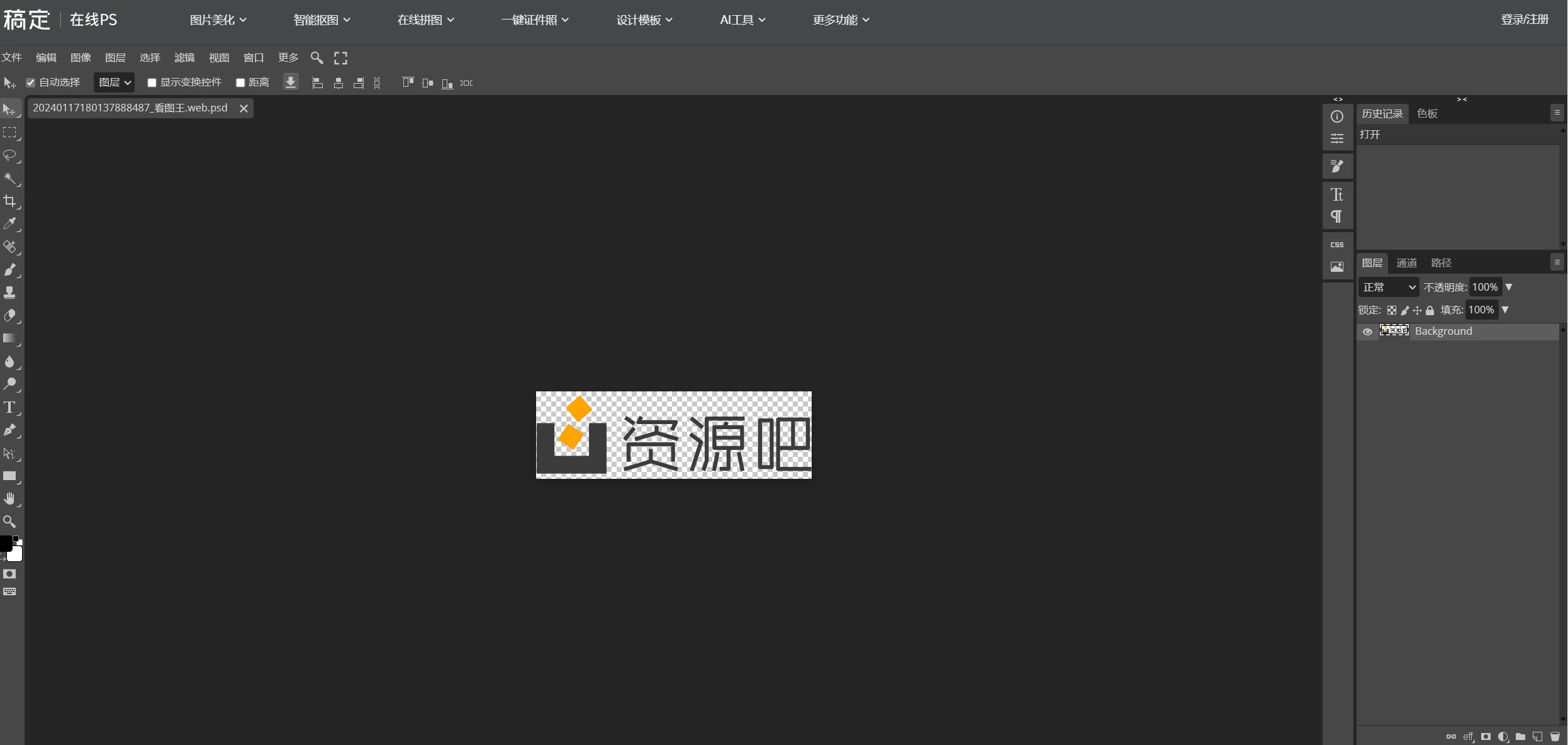Disable the 自动选择 checkbox
Viewport: 1568px width, 745px height.
click(x=30, y=82)
